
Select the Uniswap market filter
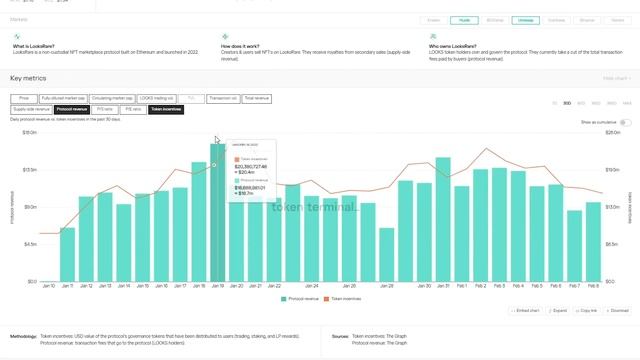click(525, 20)
